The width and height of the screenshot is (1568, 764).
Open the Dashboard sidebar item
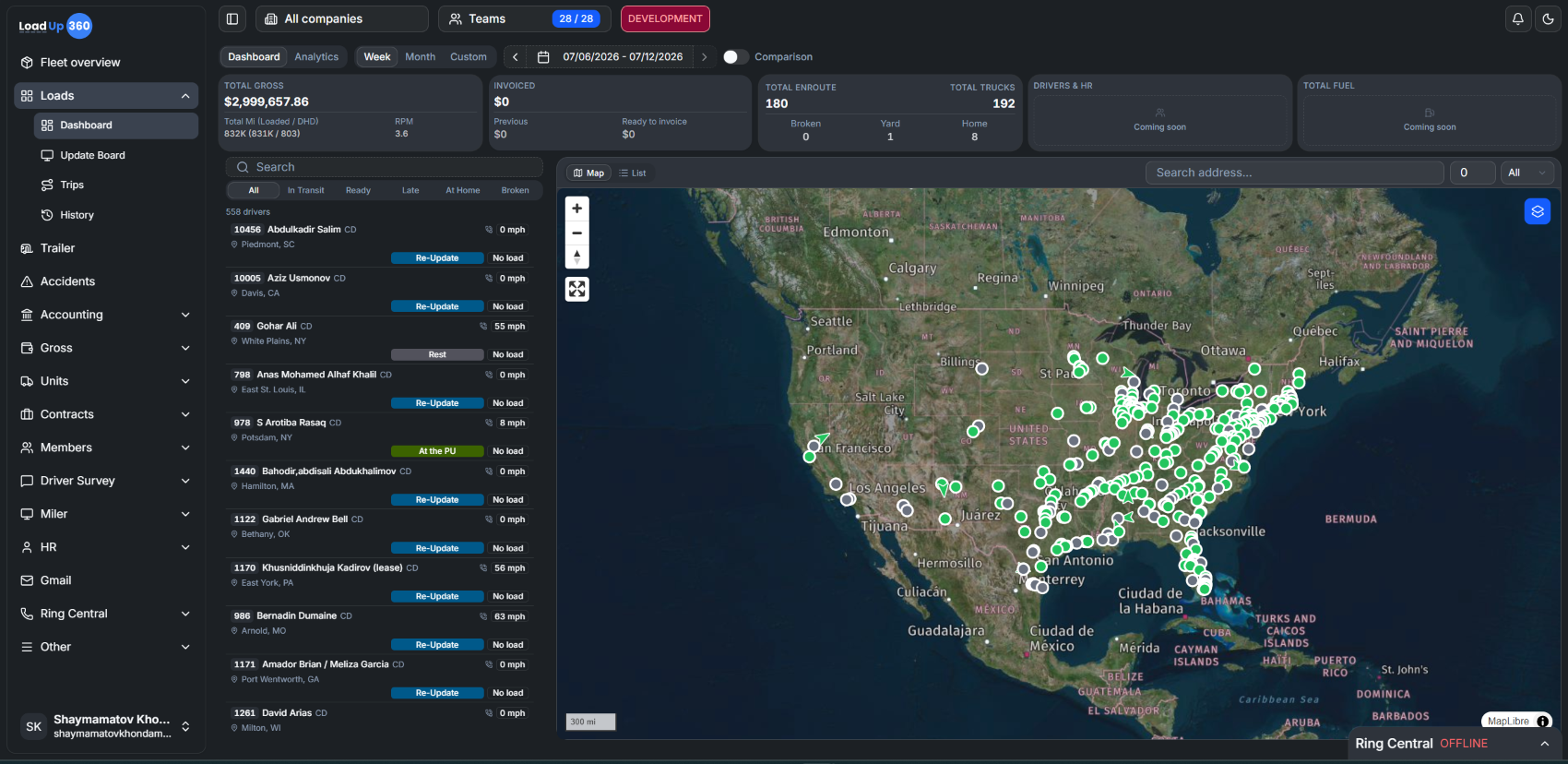pyautogui.click(x=115, y=125)
